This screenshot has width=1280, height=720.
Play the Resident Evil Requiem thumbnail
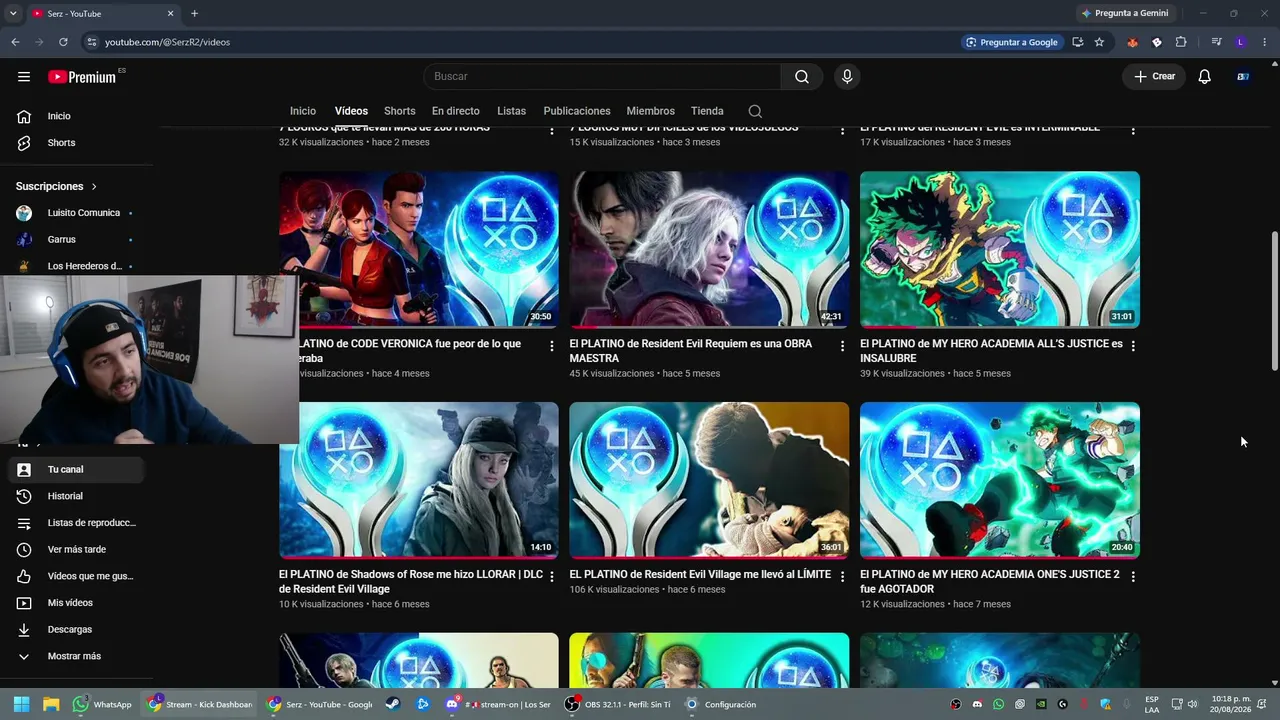point(709,250)
